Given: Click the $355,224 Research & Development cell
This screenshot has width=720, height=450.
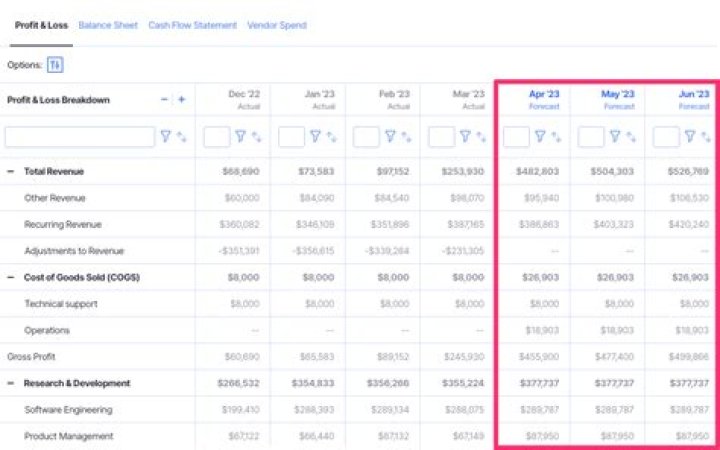Looking at the screenshot, I should pyautogui.click(x=463, y=383).
